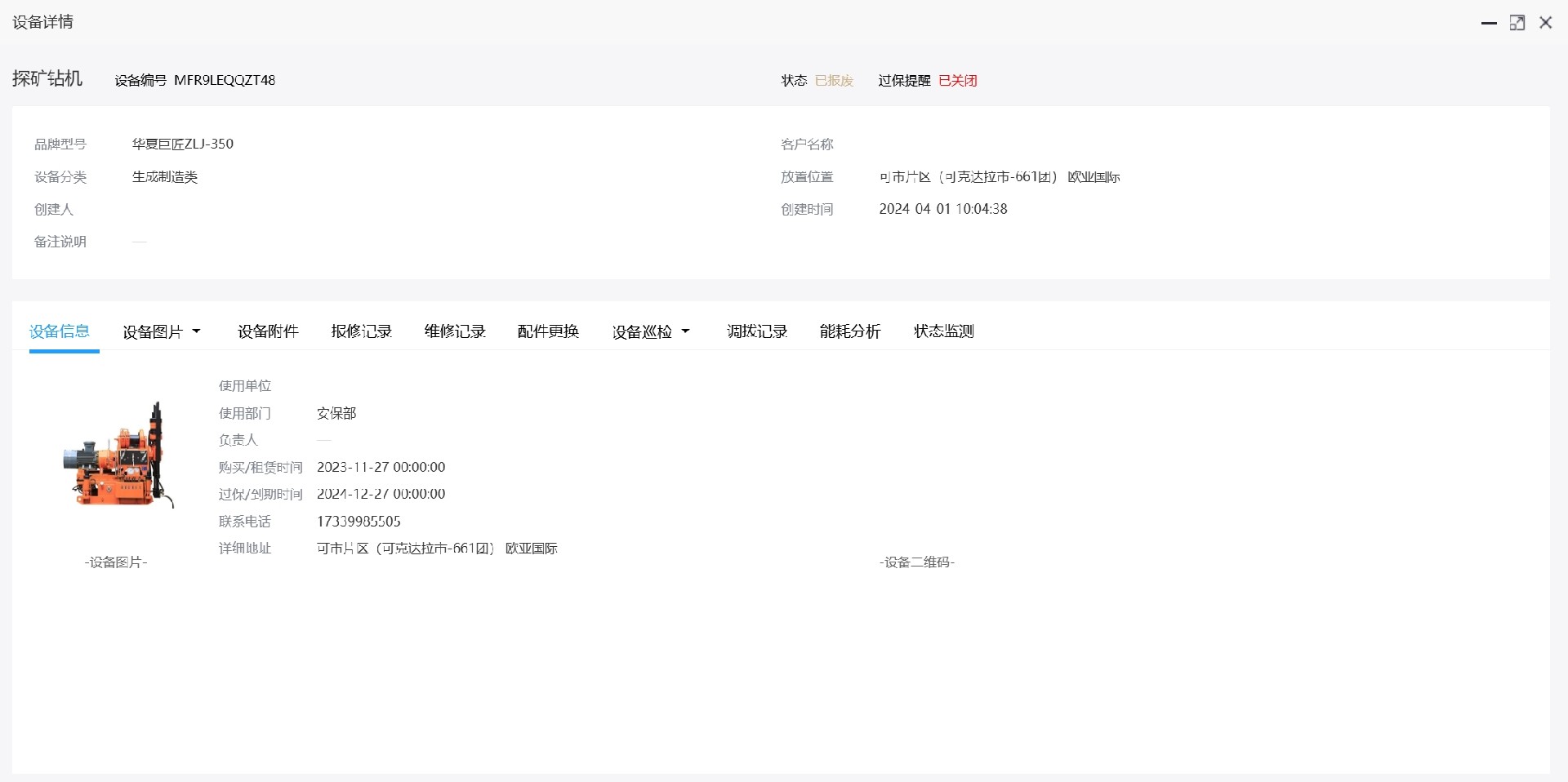Open the 设备附件 tab
The image size is (1568, 782).
268,331
